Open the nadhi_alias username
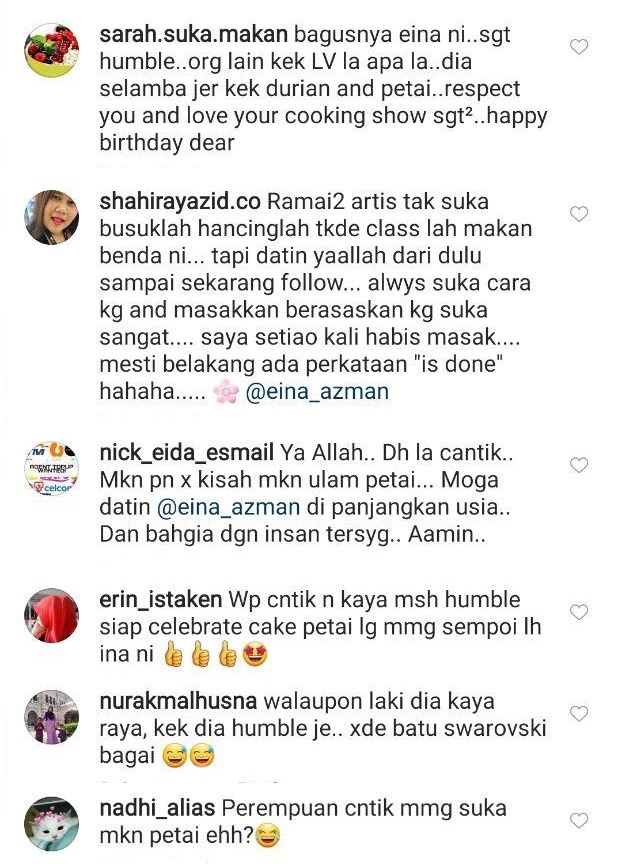The height and width of the screenshot is (864, 622). (157, 808)
